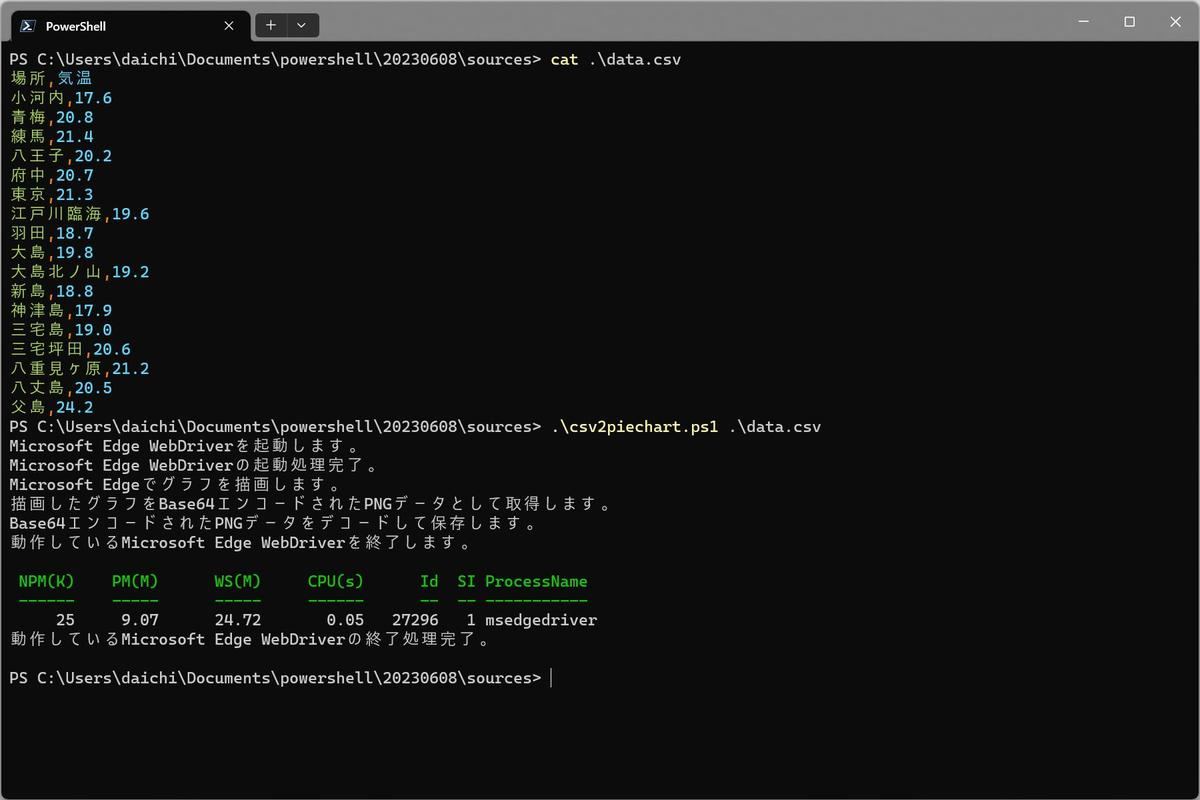The width and height of the screenshot is (1200, 800).
Task: Click the line 'Microsoft Edgeでグラフを描画します。'
Action: [x=176, y=485]
